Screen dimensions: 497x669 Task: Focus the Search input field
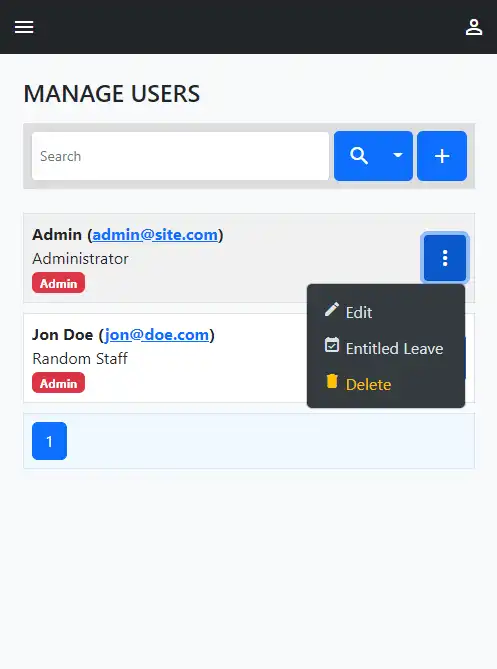[x=180, y=156]
